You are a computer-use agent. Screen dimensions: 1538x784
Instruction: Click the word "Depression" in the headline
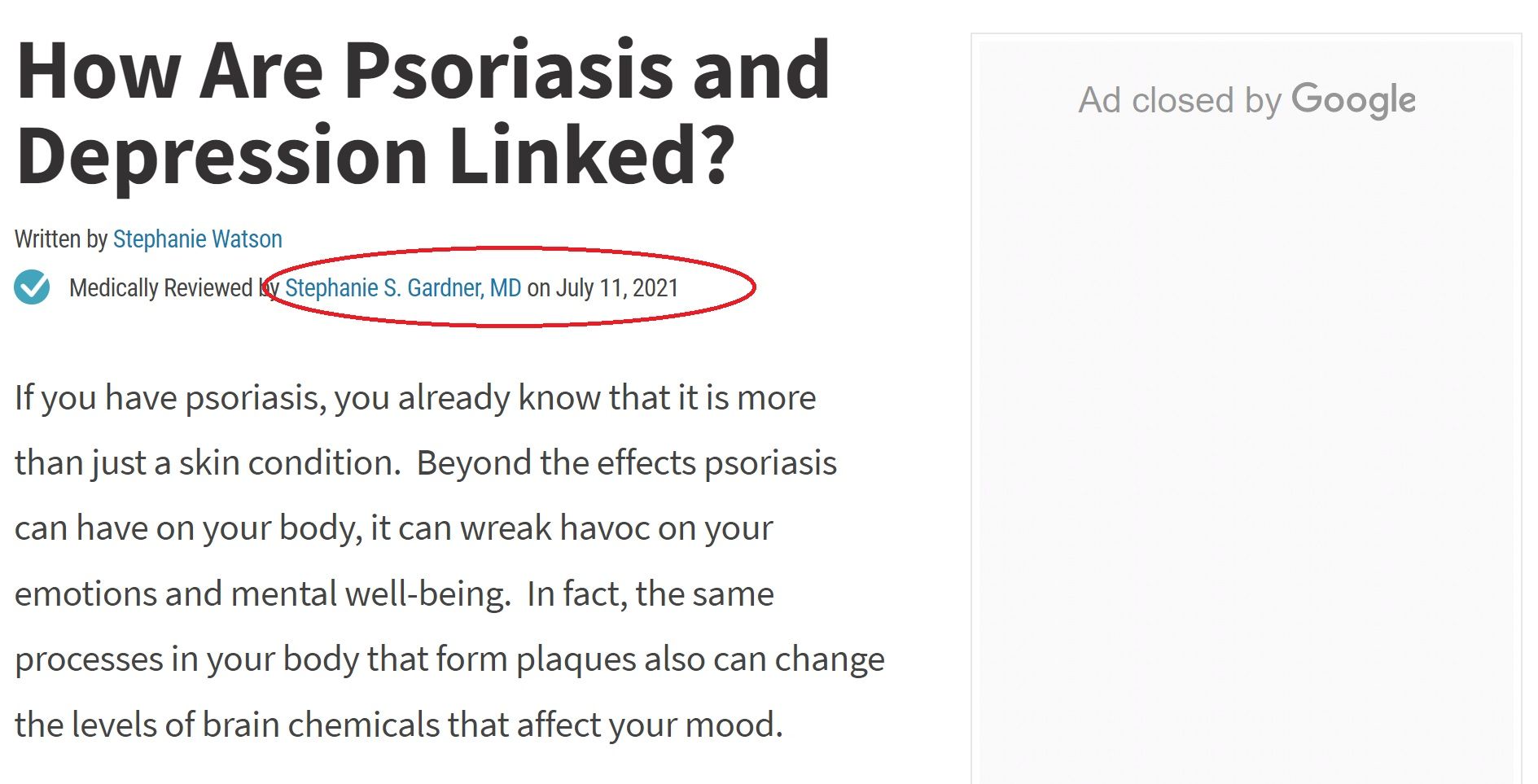[x=221, y=155]
